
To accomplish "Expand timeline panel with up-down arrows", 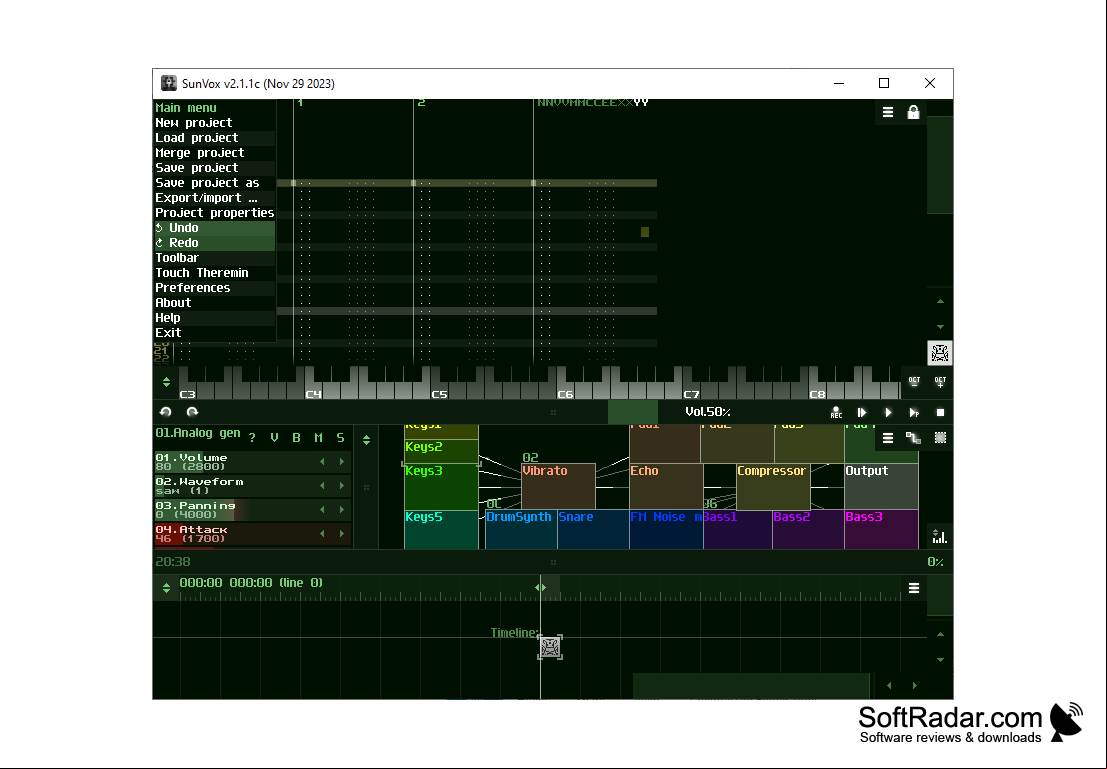I will 166,588.
